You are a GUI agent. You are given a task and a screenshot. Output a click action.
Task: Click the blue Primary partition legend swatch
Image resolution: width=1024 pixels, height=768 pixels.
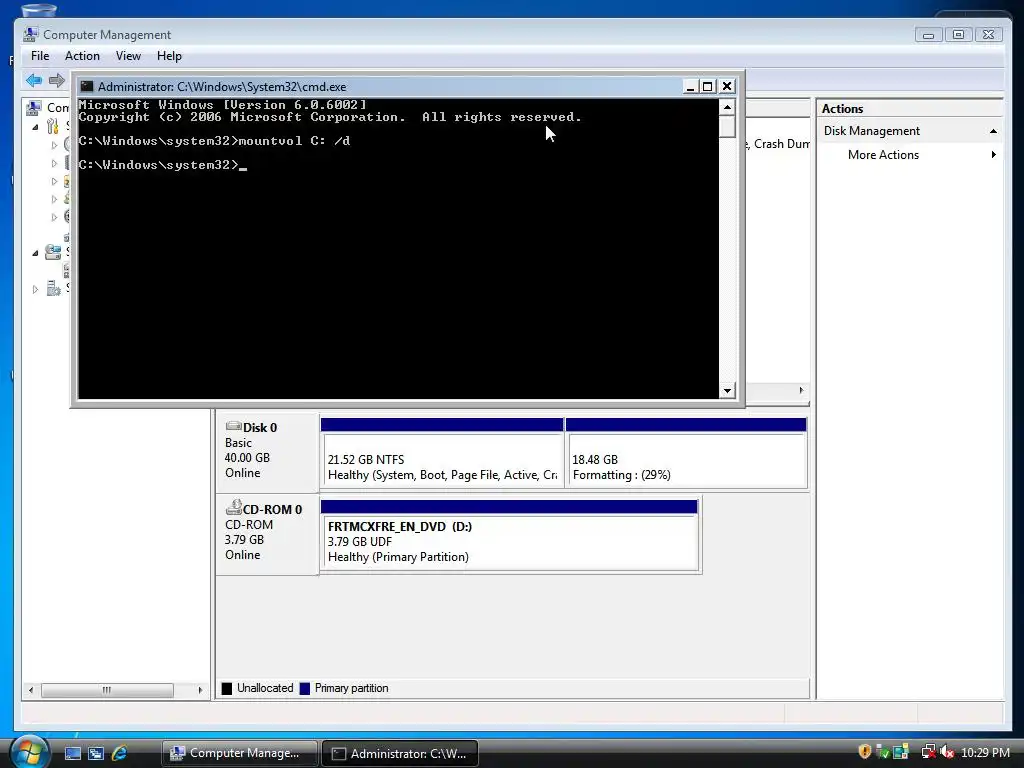point(304,688)
